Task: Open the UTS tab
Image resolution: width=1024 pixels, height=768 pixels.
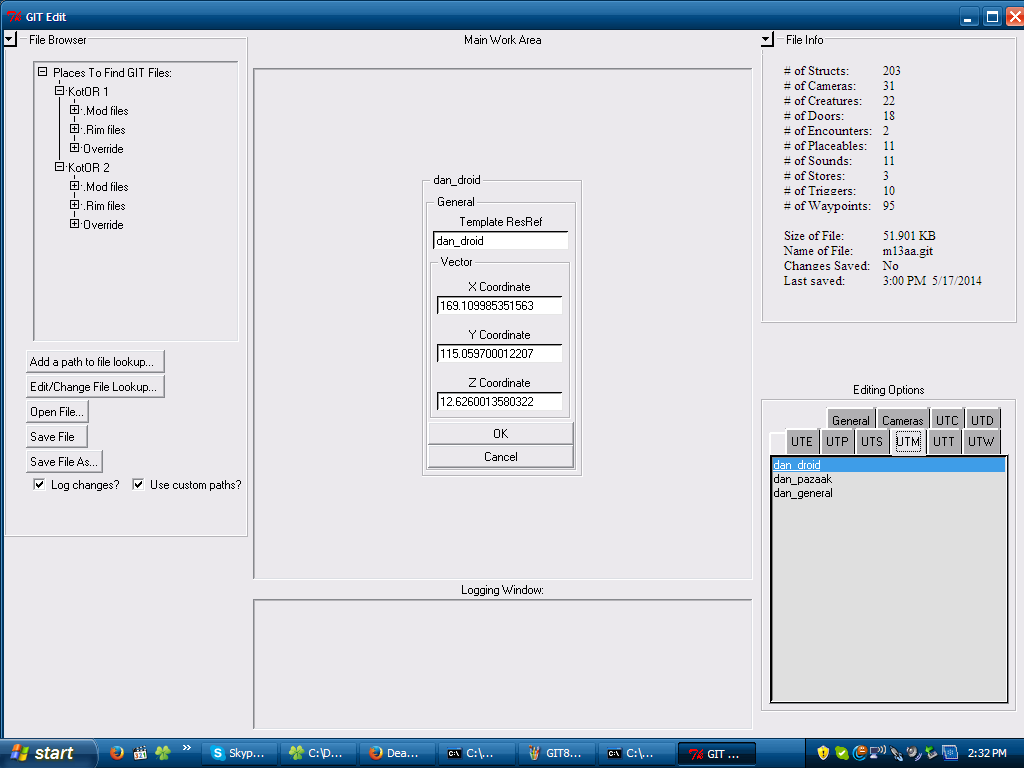Action: point(872,441)
